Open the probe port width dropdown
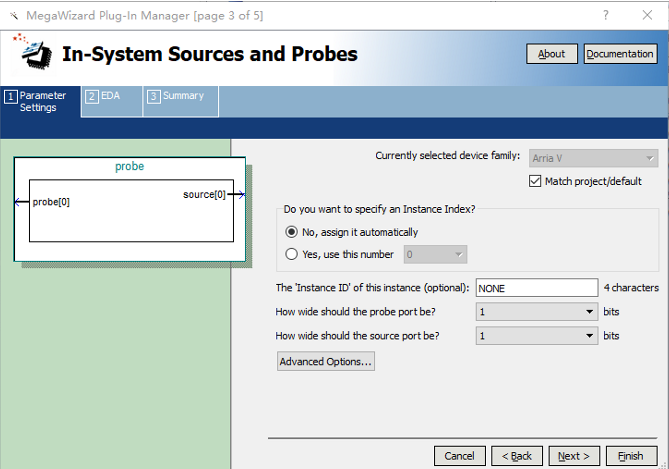 point(537,312)
